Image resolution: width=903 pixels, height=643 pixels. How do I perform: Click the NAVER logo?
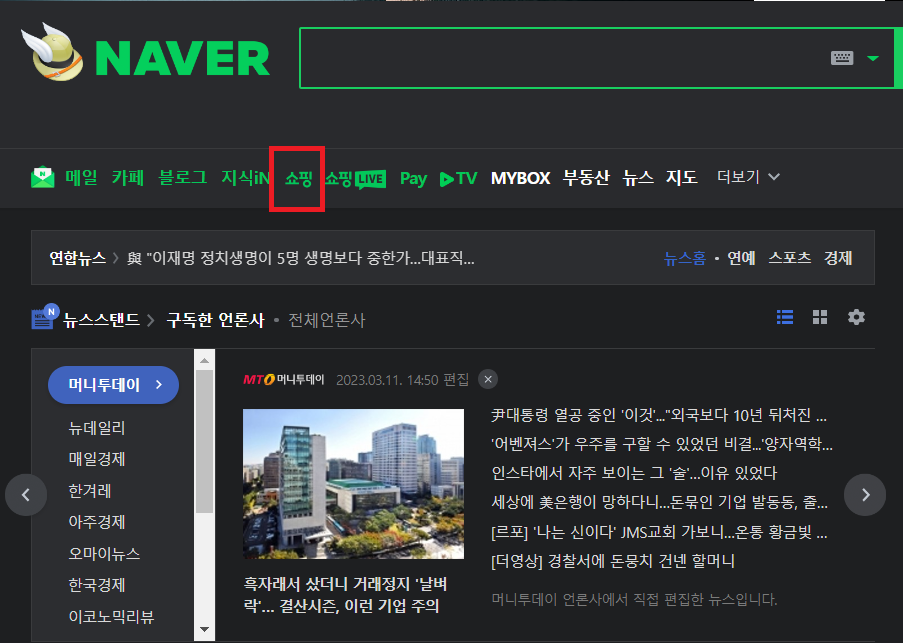coord(182,58)
